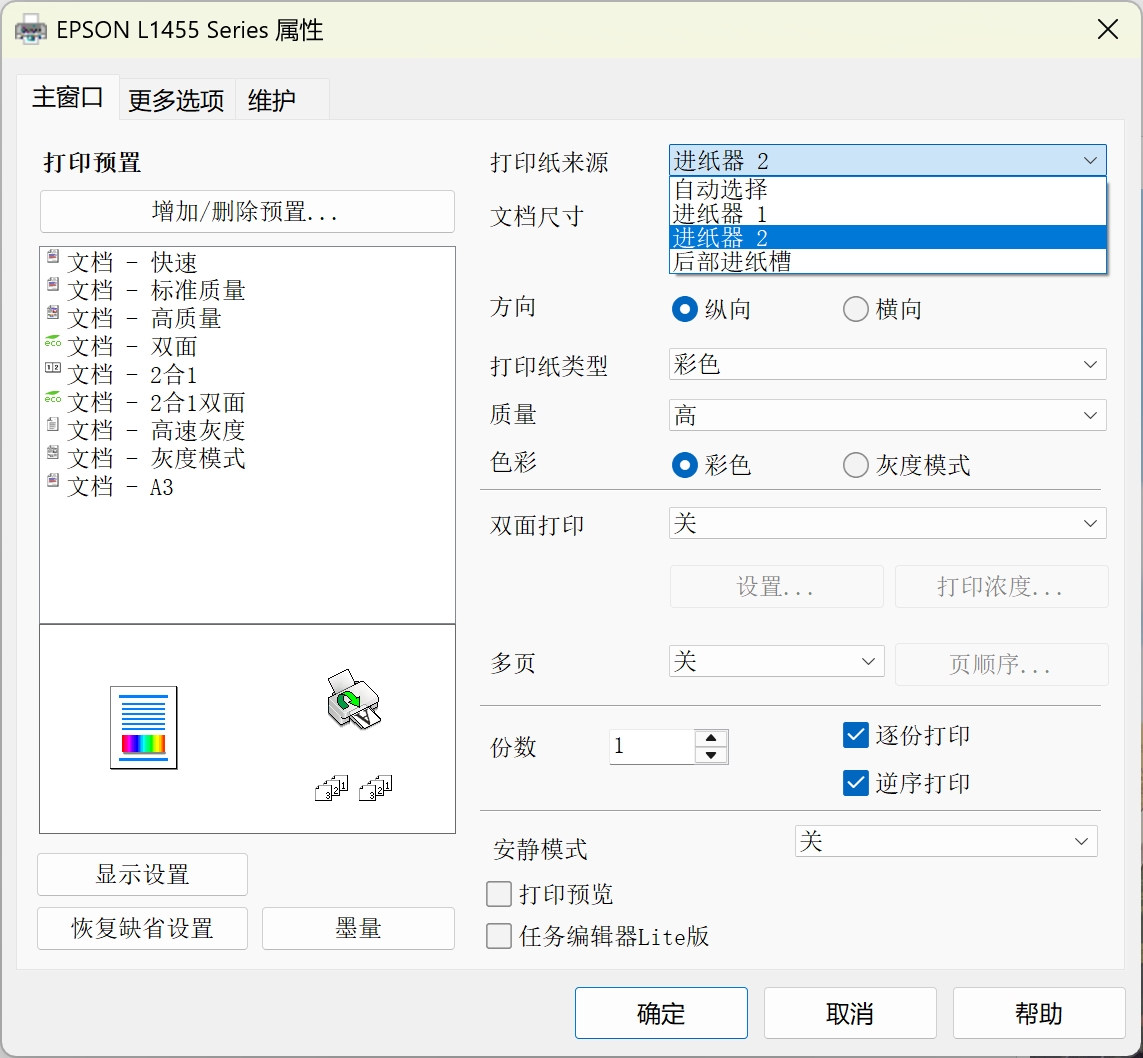Click the 文档 - 2合1 preset icon
This screenshot has width=1143, height=1058.
(53, 369)
